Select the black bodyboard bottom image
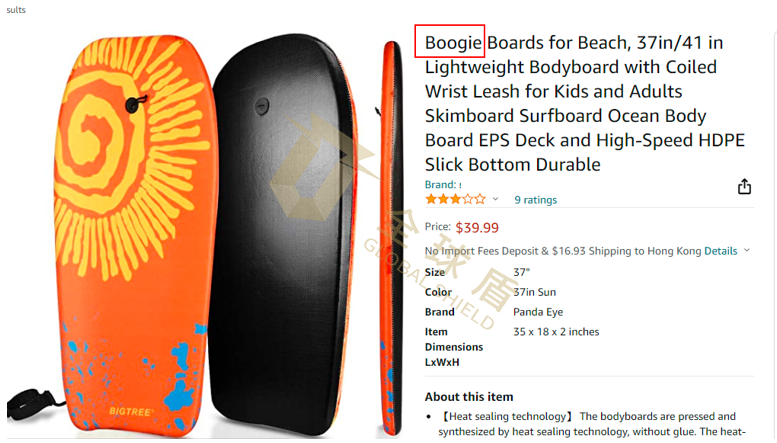The height and width of the screenshot is (443, 777). [x=283, y=233]
